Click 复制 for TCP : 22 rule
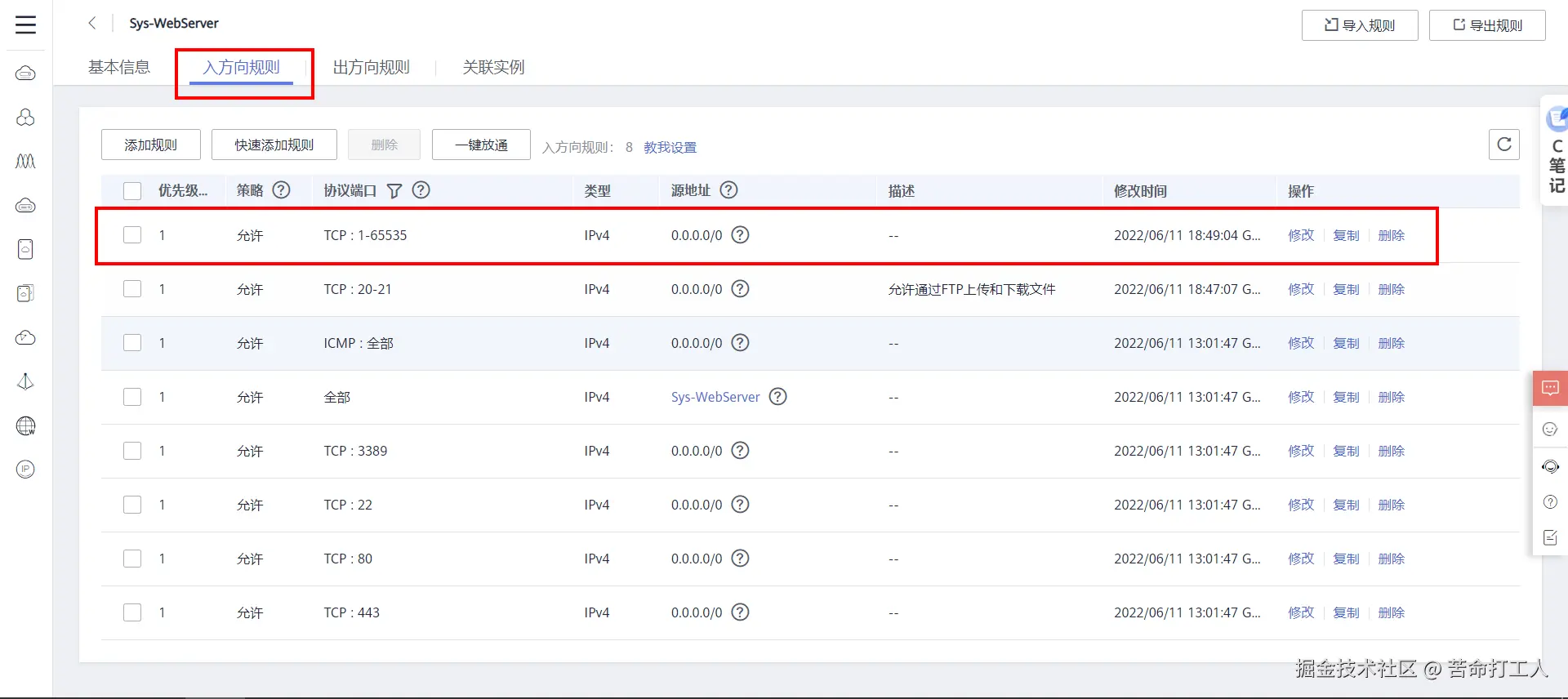 point(1346,505)
